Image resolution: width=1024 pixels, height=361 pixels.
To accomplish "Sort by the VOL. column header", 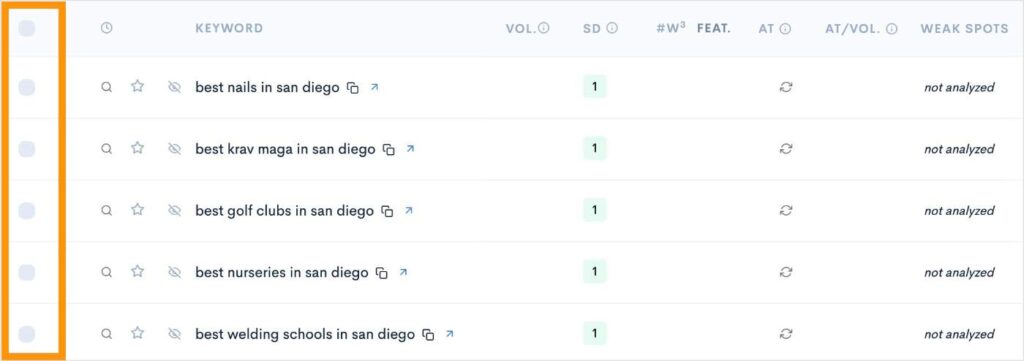I will pyautogui.click(x=520, y=28).
